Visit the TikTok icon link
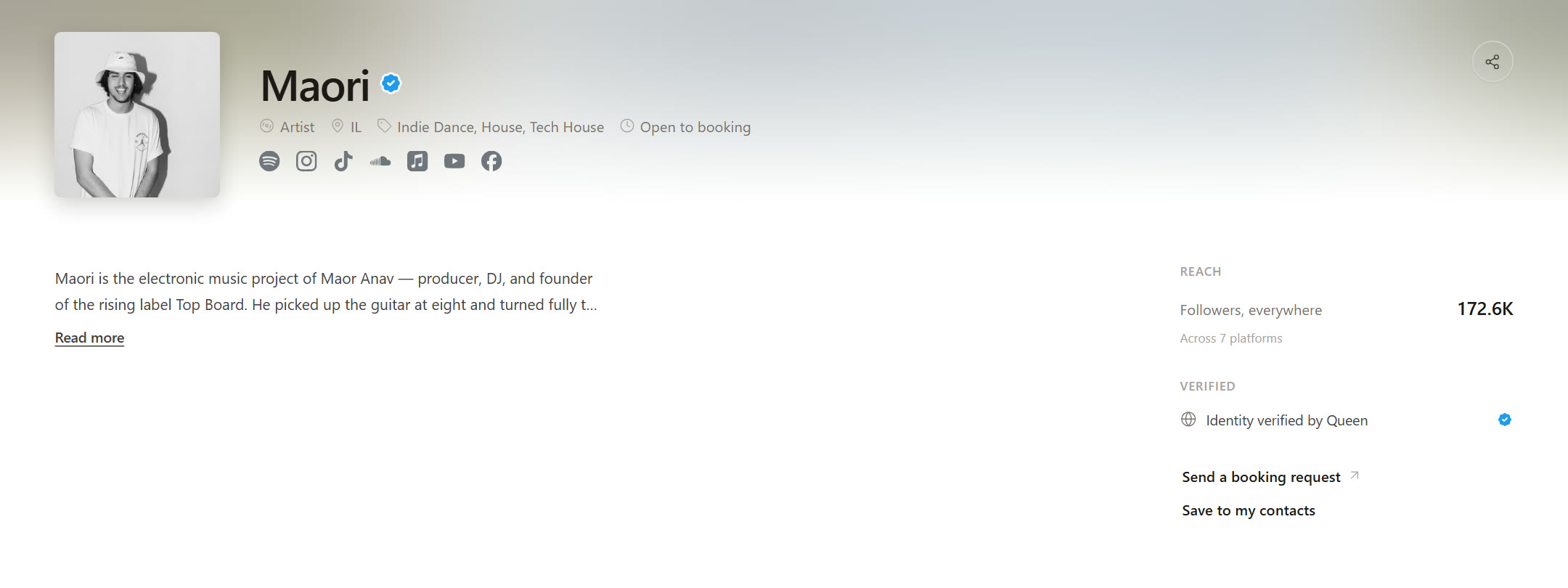The image size is (1568, 588). [343, 161]
